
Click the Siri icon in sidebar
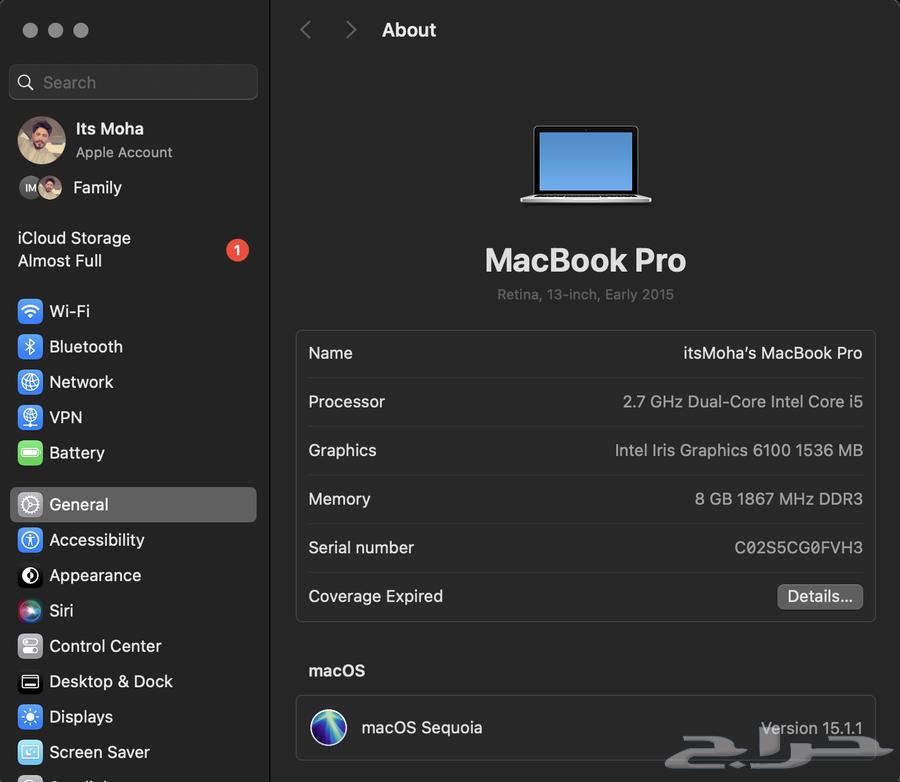coord(30,611)
